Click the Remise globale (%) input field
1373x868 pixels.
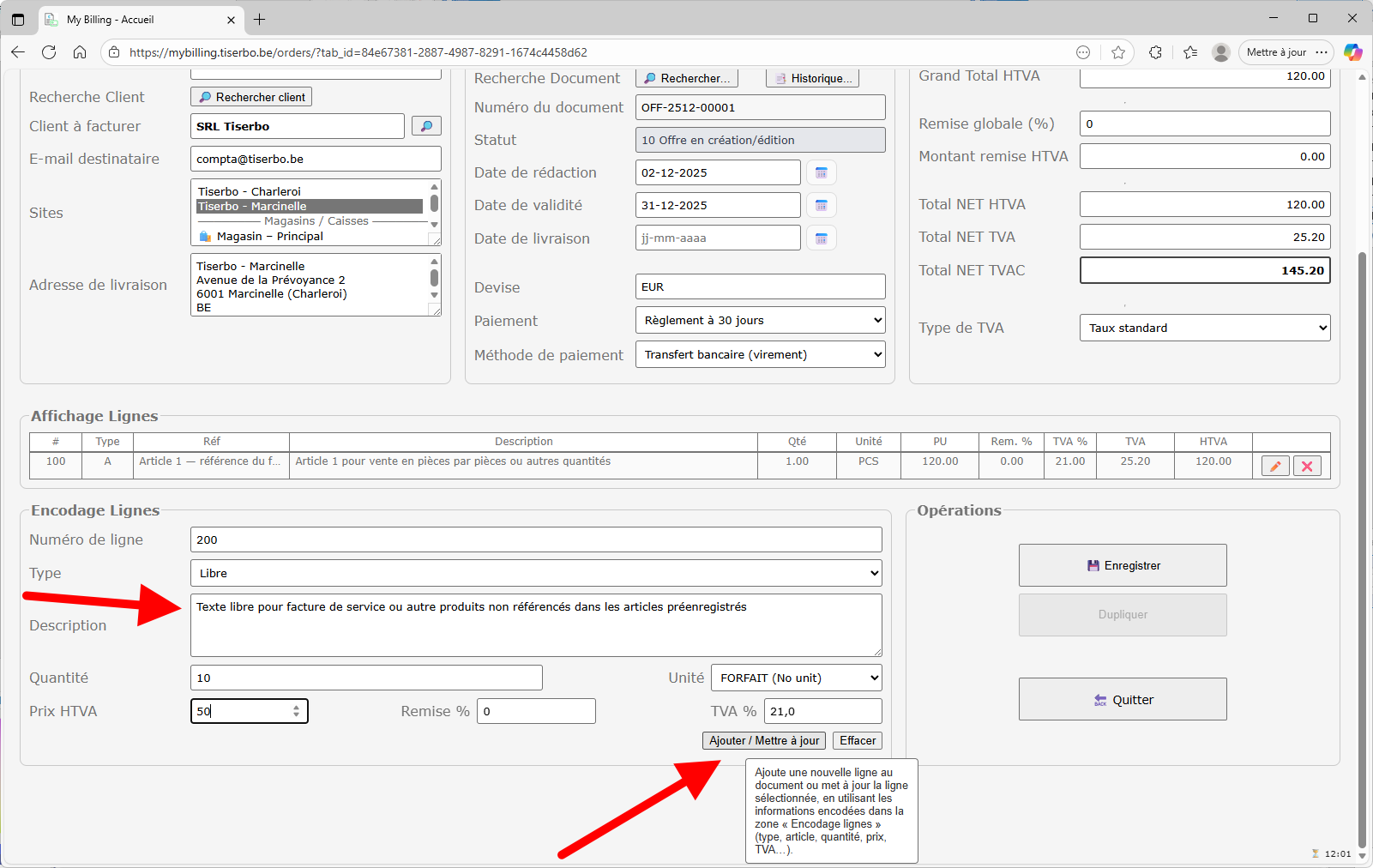click(x=1204, y=124)
